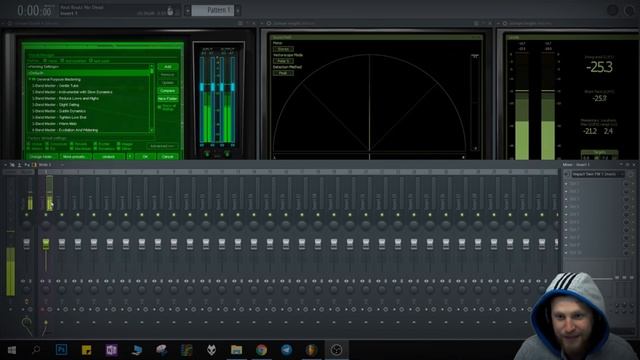This screenshot has width=640, height=360.
Task: Click arrow left of Pattern 1
Action: 188,11
